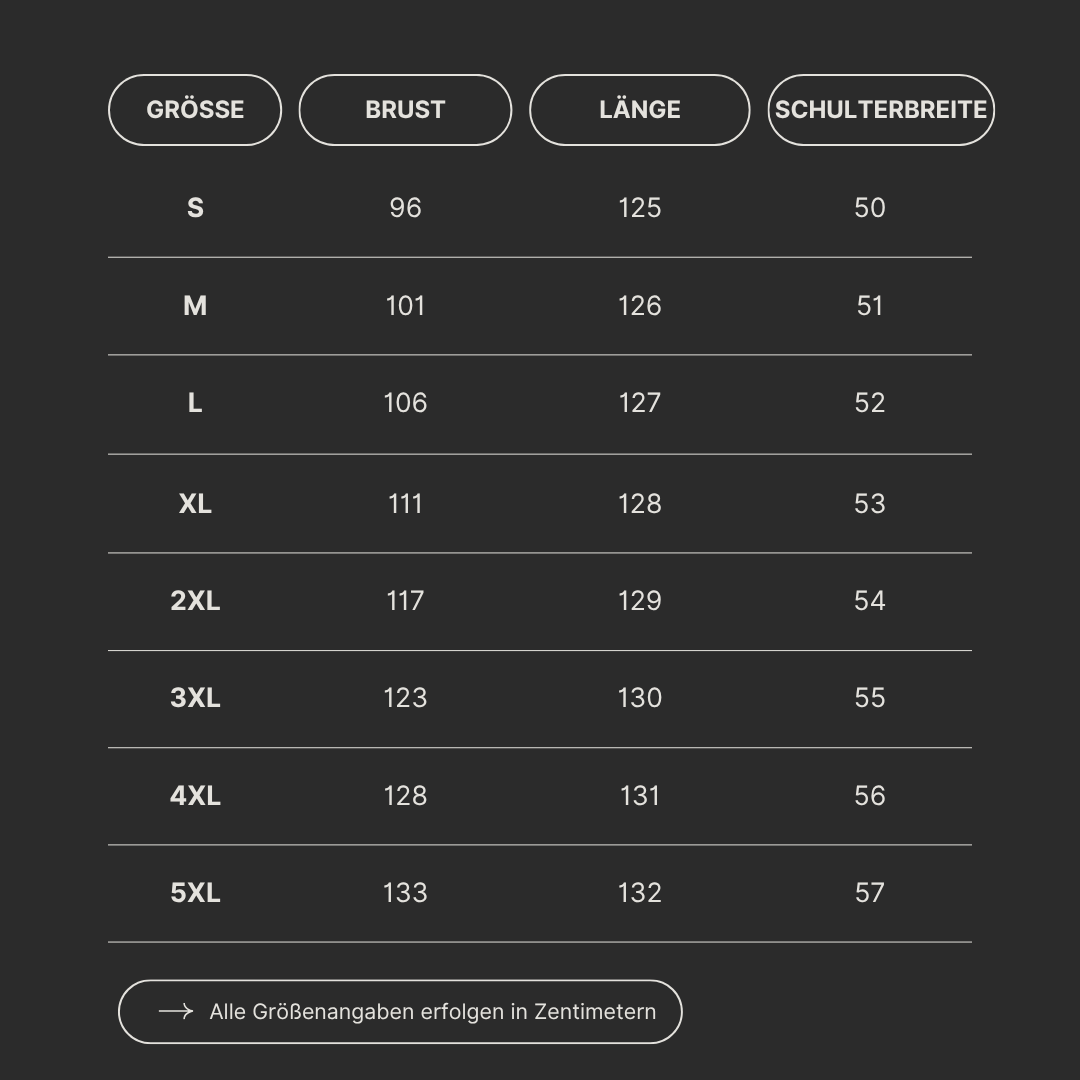The width and height of the screenshot is (1080, 1080).
Task: Select the LÄNGE column header
Action: point(639,110)
